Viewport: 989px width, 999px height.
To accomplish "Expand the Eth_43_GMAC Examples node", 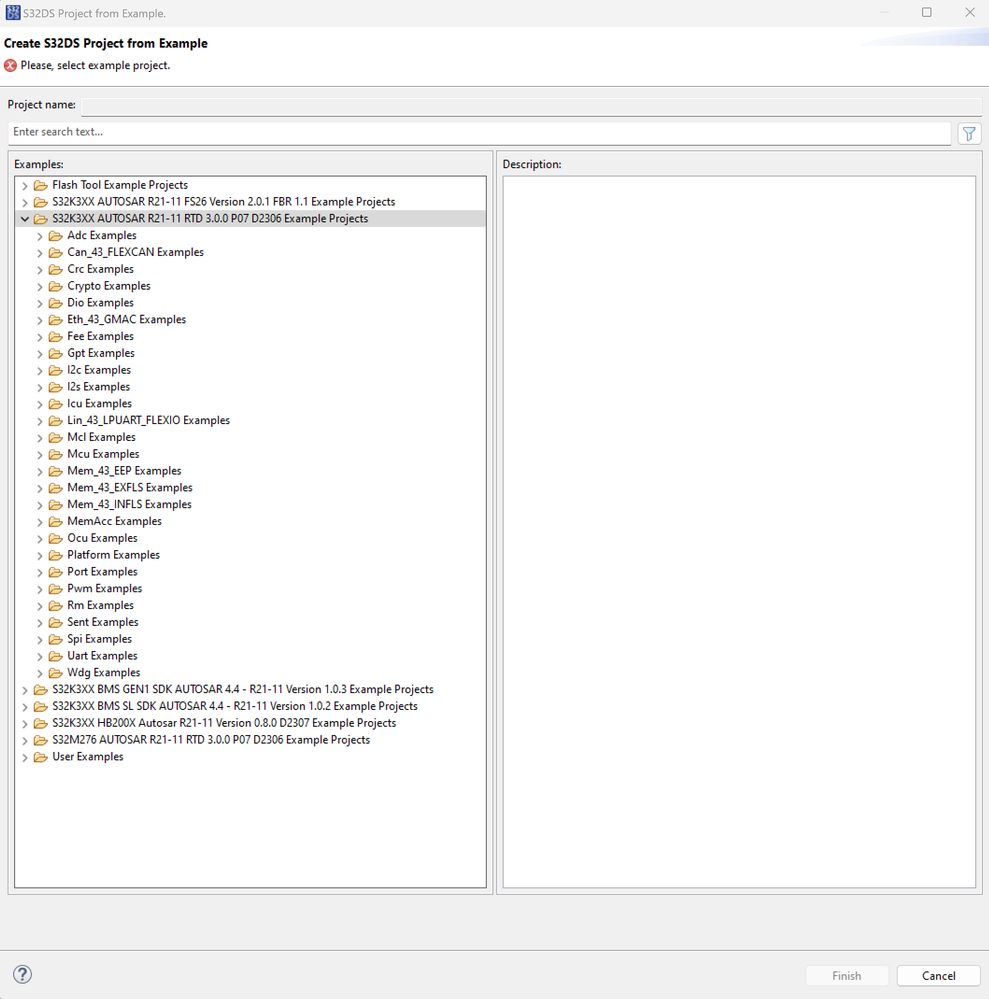I will [40, 320].
